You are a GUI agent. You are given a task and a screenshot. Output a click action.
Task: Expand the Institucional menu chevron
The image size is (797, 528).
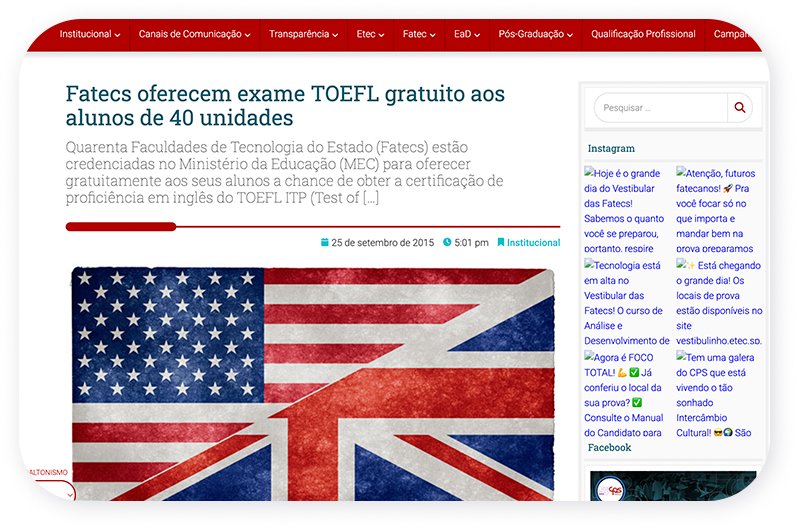pyautogui.click(x=117, y=35)
